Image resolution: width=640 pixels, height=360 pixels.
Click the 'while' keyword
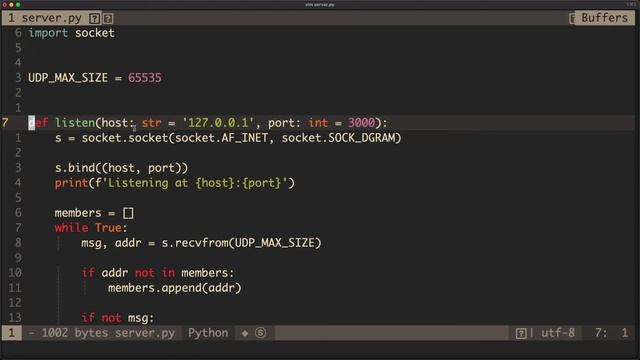(71, 228)
